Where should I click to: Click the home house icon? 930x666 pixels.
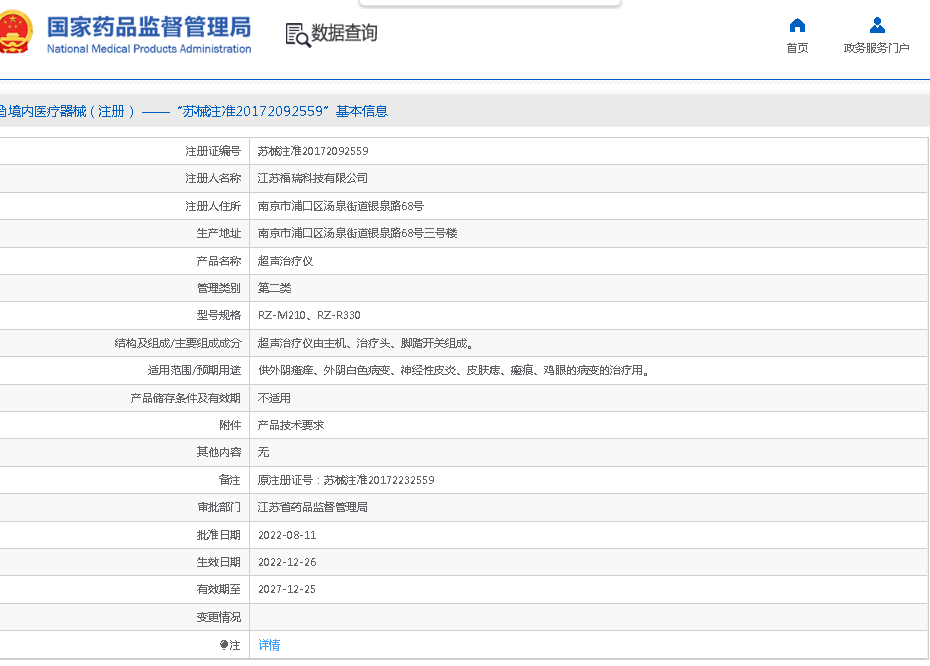coord(797,26)
